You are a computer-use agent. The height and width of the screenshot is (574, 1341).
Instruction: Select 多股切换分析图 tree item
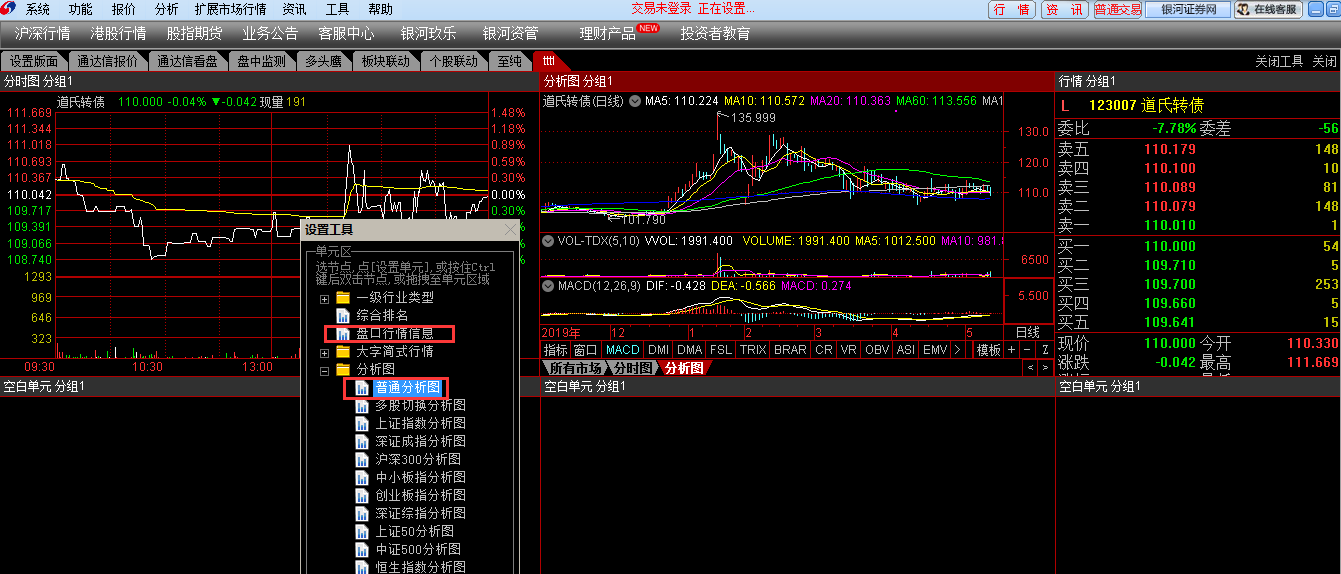[x=420, y=406]
